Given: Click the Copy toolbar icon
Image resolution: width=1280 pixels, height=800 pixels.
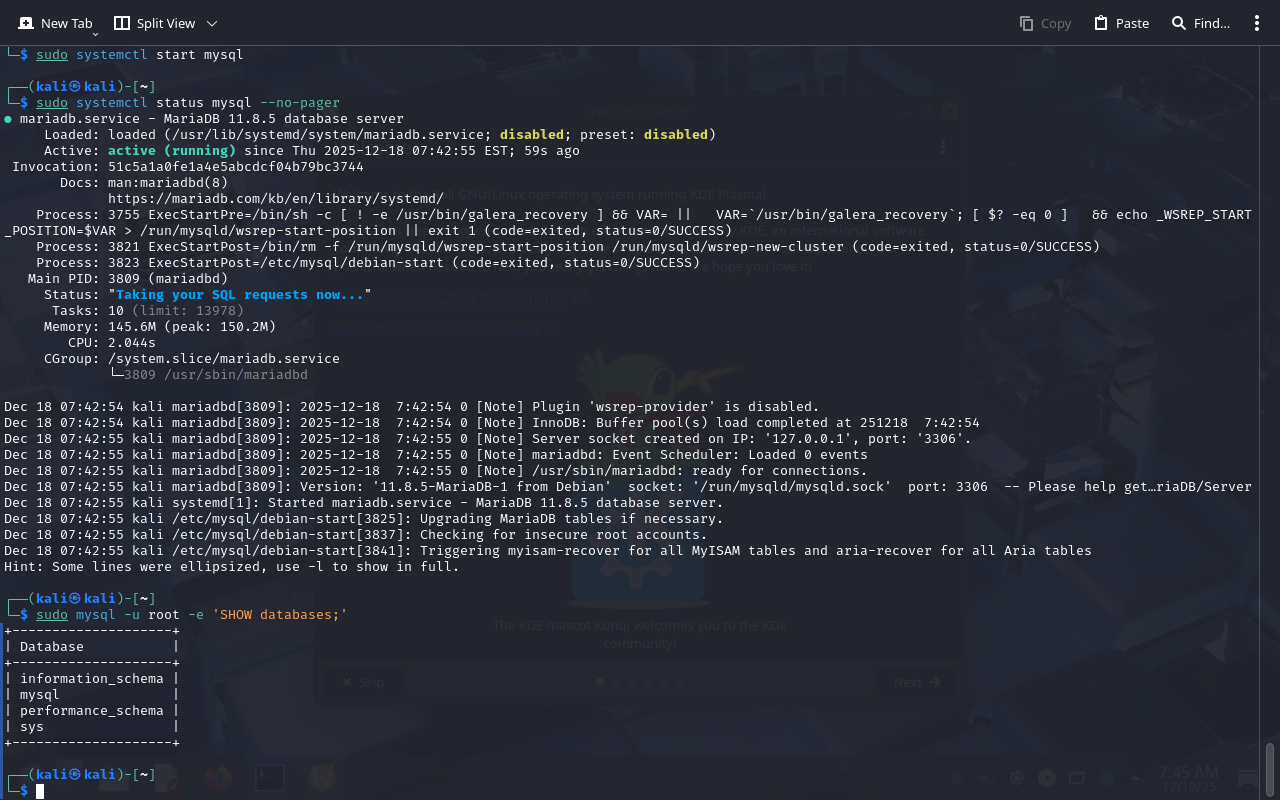Looking at the screenshot, I should (1045, 23).
